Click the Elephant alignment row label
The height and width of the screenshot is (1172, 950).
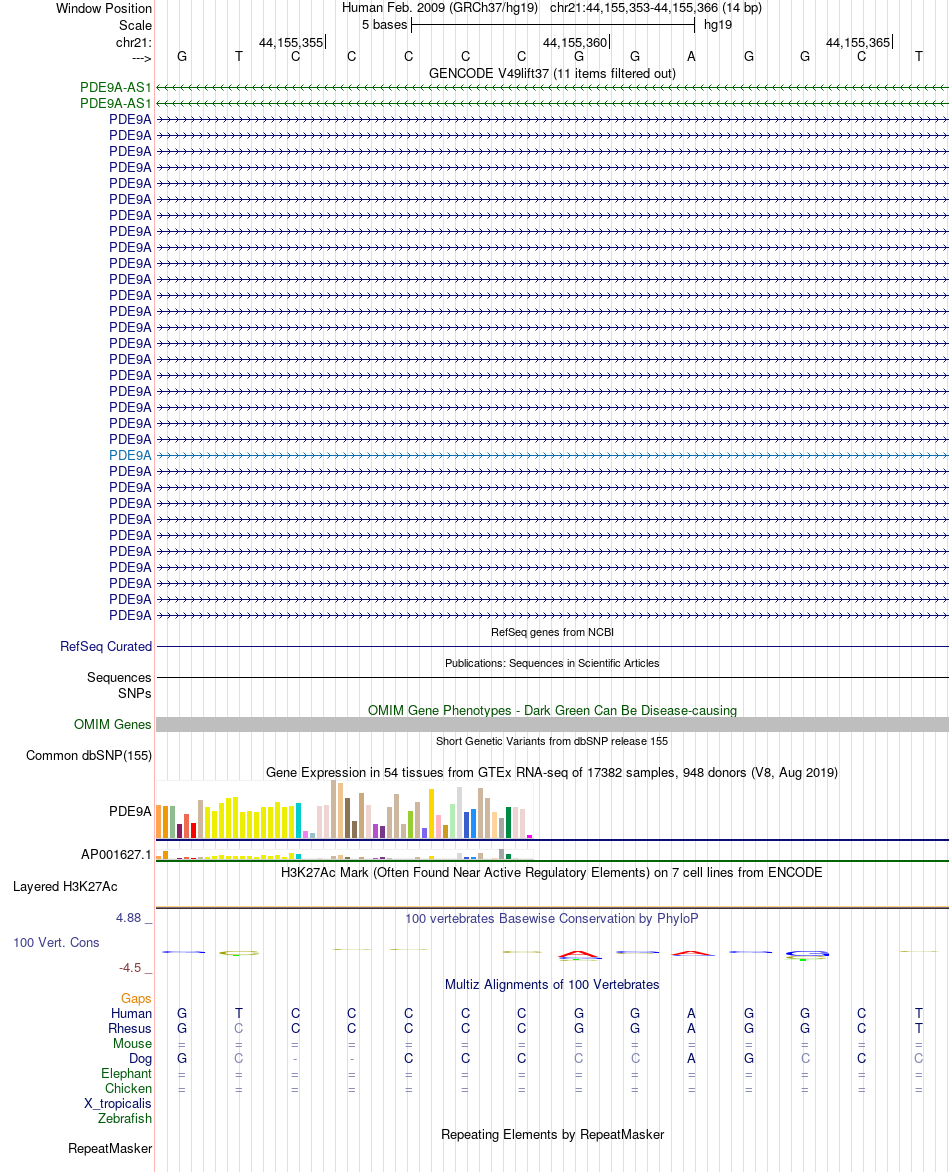pos(126,1073)
